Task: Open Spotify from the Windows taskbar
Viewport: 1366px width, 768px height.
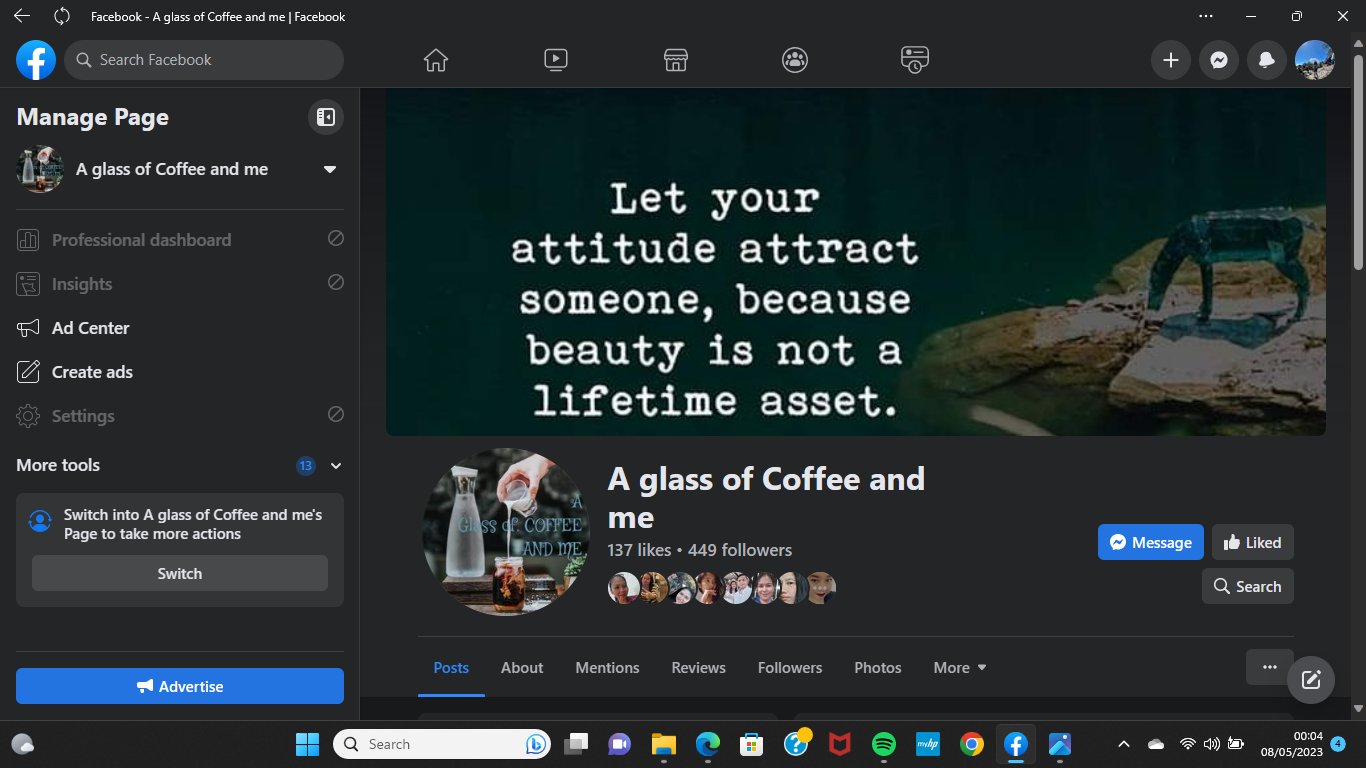Action: (883, 744)
